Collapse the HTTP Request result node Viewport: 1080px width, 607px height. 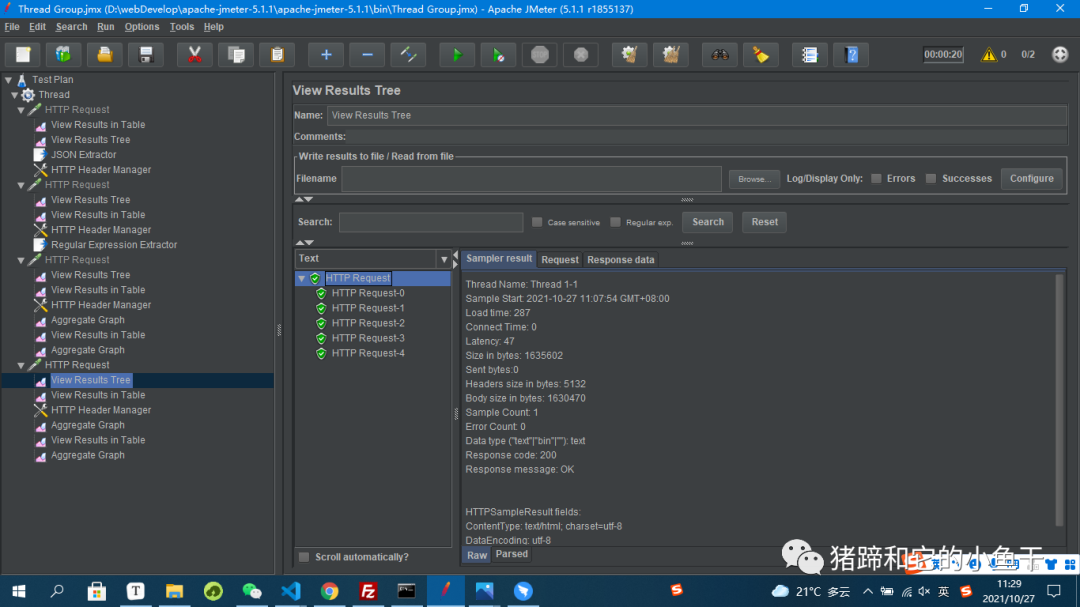point(302,278)
